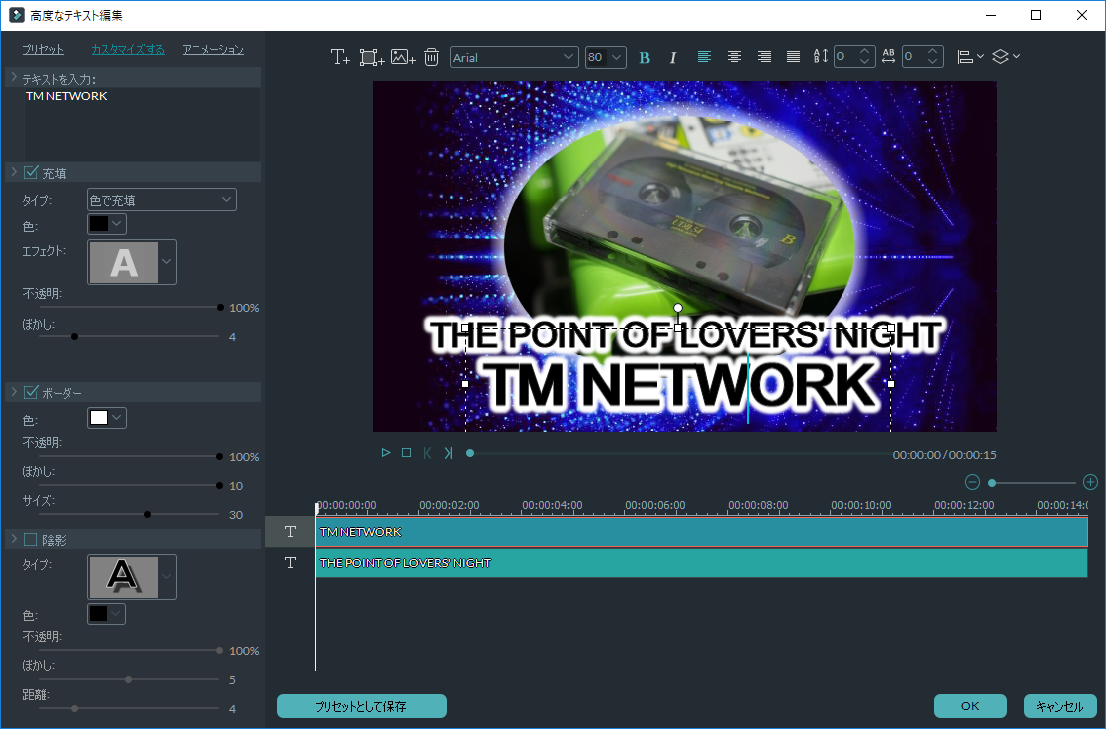
Task: Click the キャンセル button
Action: tap(1060, 706)
